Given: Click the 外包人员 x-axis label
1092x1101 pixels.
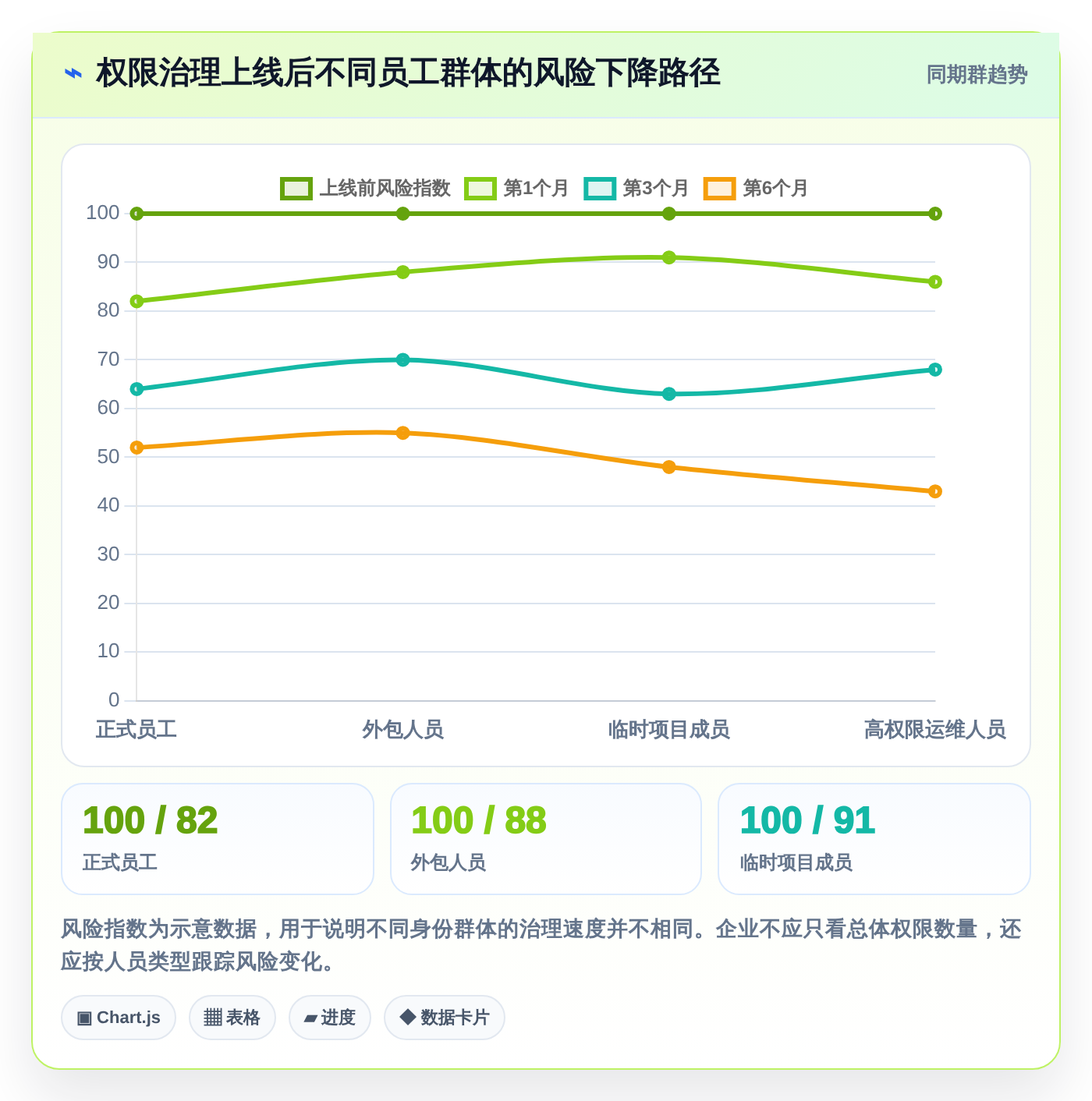Looking at the screenshot, I should (402, 730).
